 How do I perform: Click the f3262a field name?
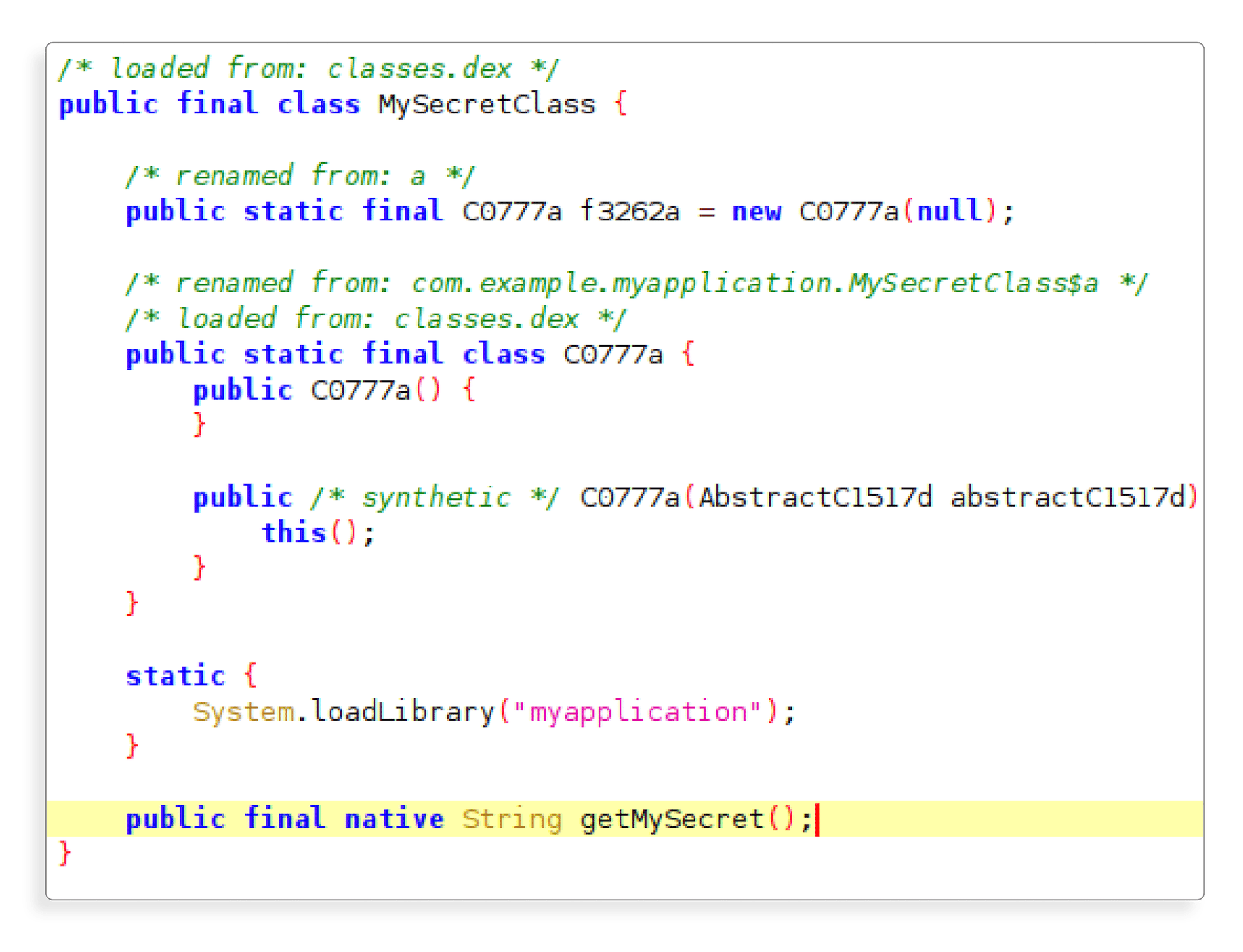tap(631, 212)
